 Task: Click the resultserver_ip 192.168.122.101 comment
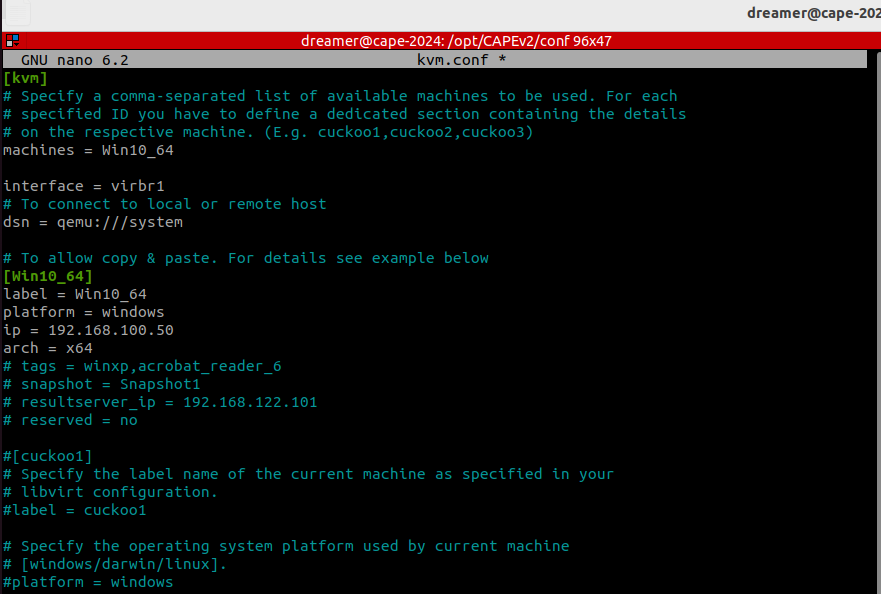tap(160, 402)
